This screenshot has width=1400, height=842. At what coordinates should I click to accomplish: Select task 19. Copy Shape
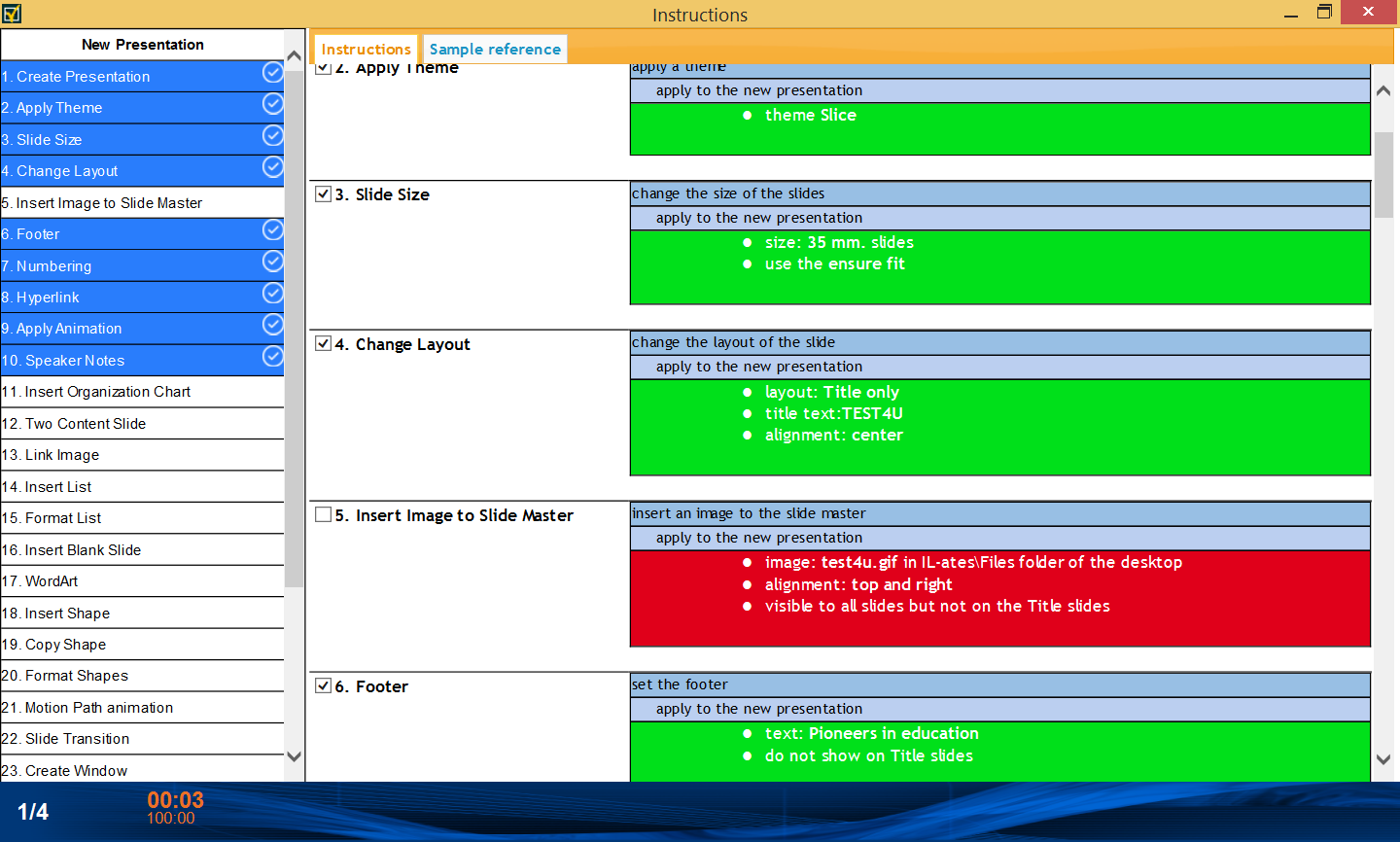coord(142,644)
